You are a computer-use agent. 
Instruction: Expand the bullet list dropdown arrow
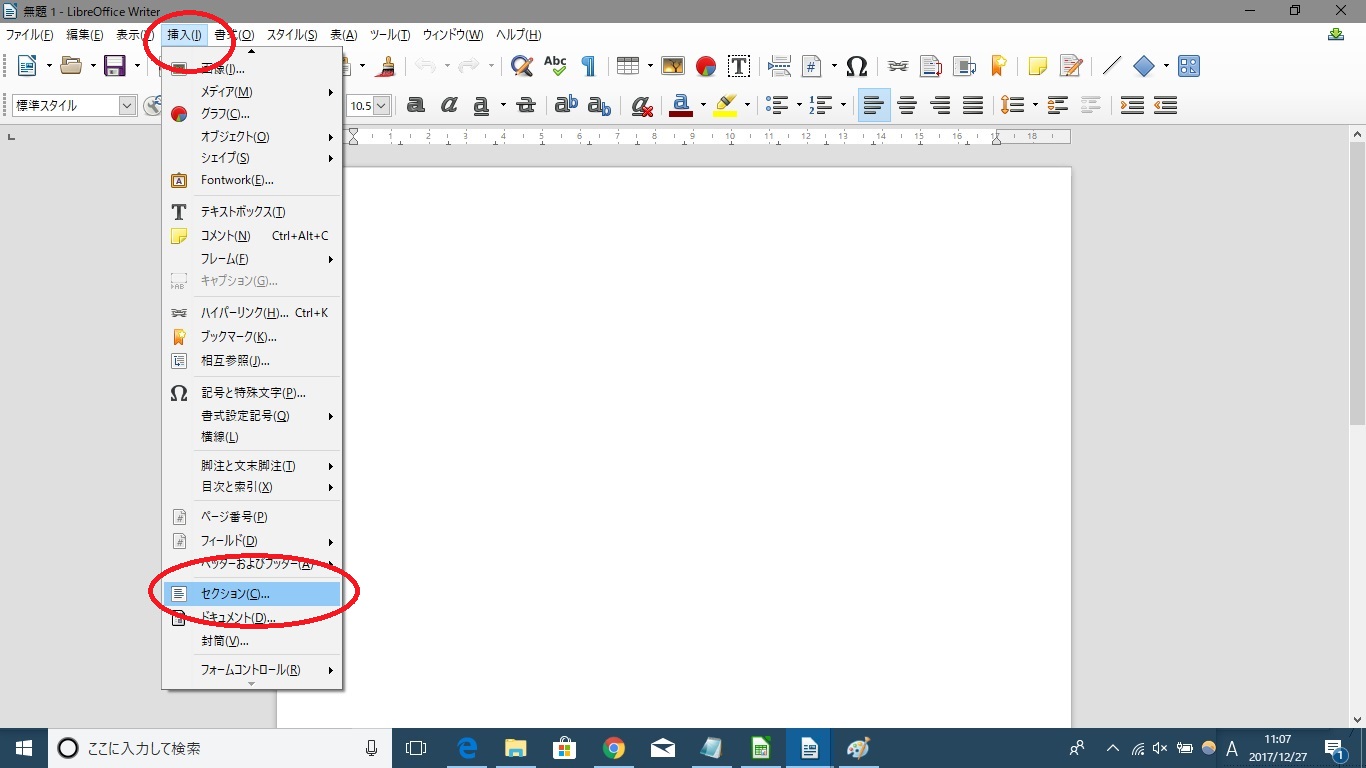click(x=799, y=105)
